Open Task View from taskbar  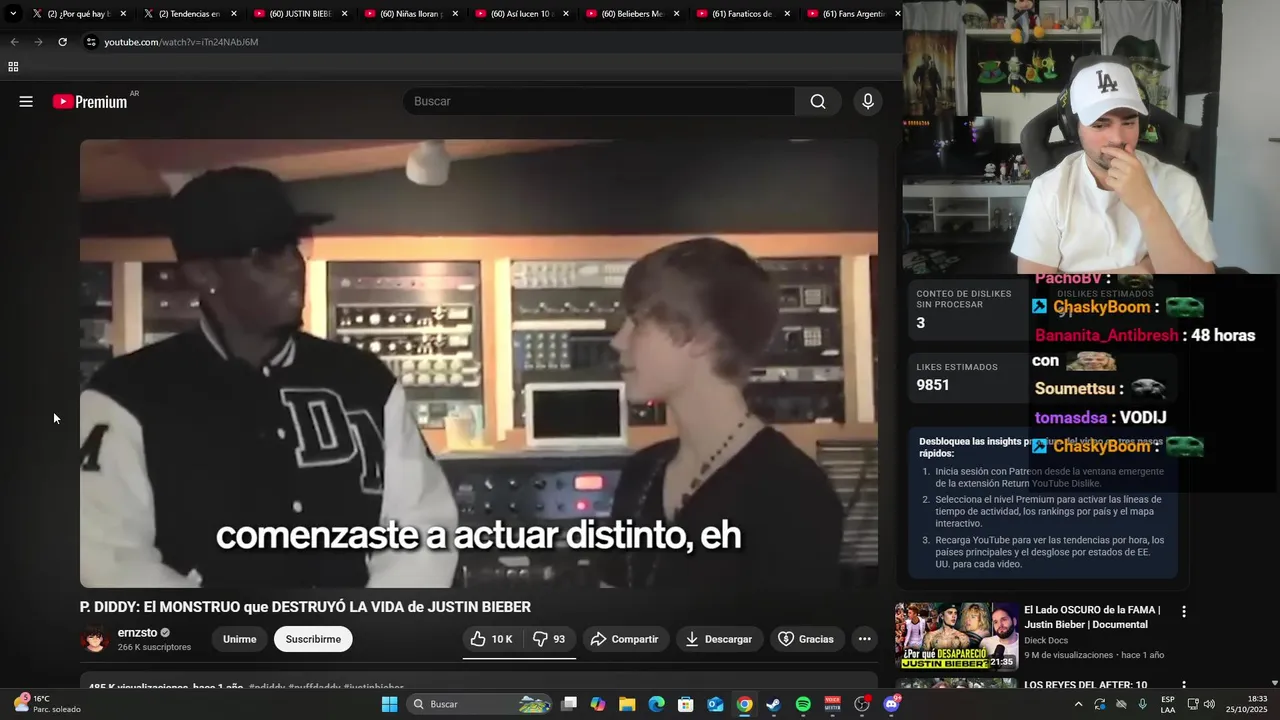point(569,704)
